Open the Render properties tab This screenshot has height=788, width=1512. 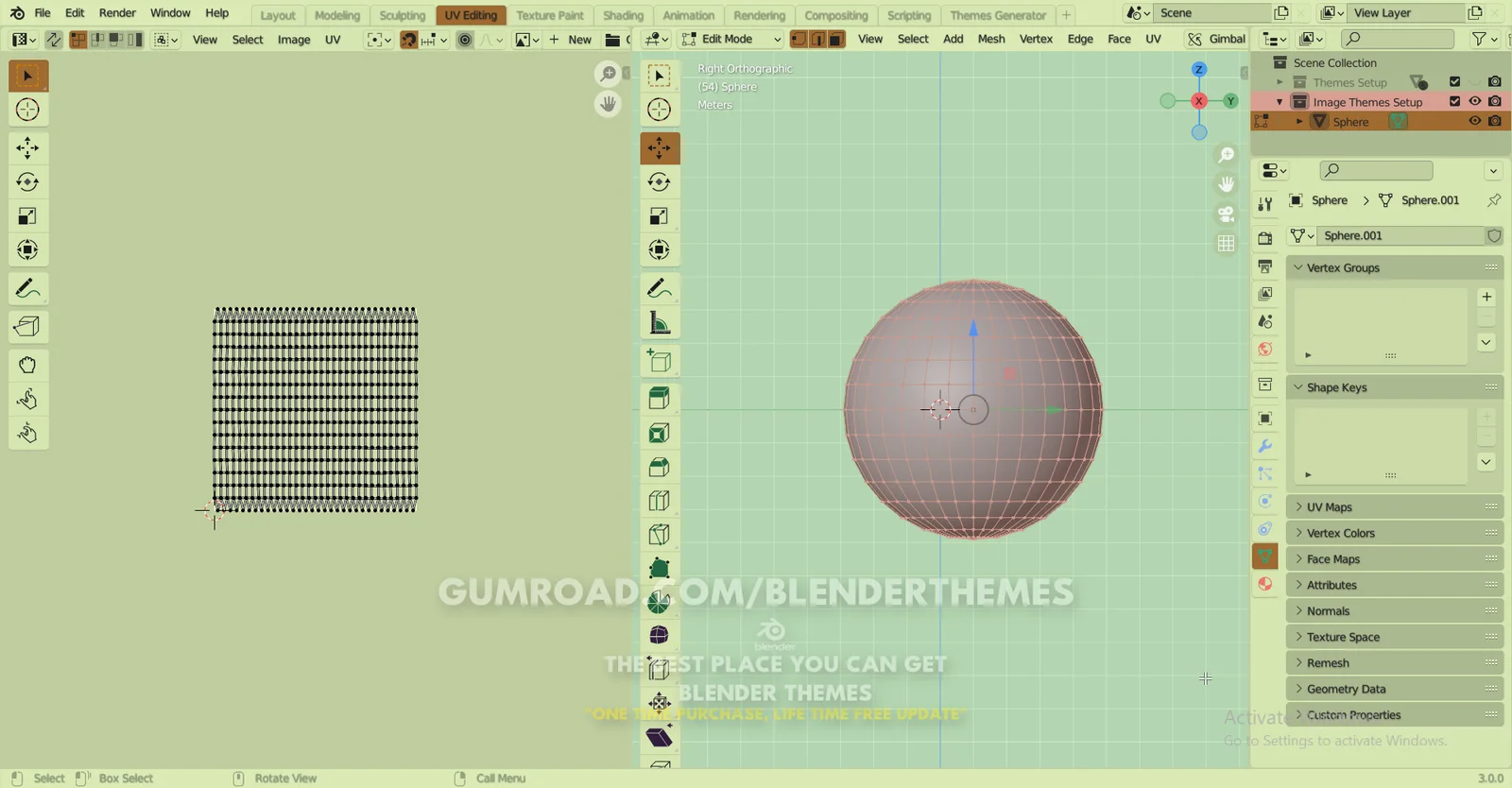[1265, 239]
